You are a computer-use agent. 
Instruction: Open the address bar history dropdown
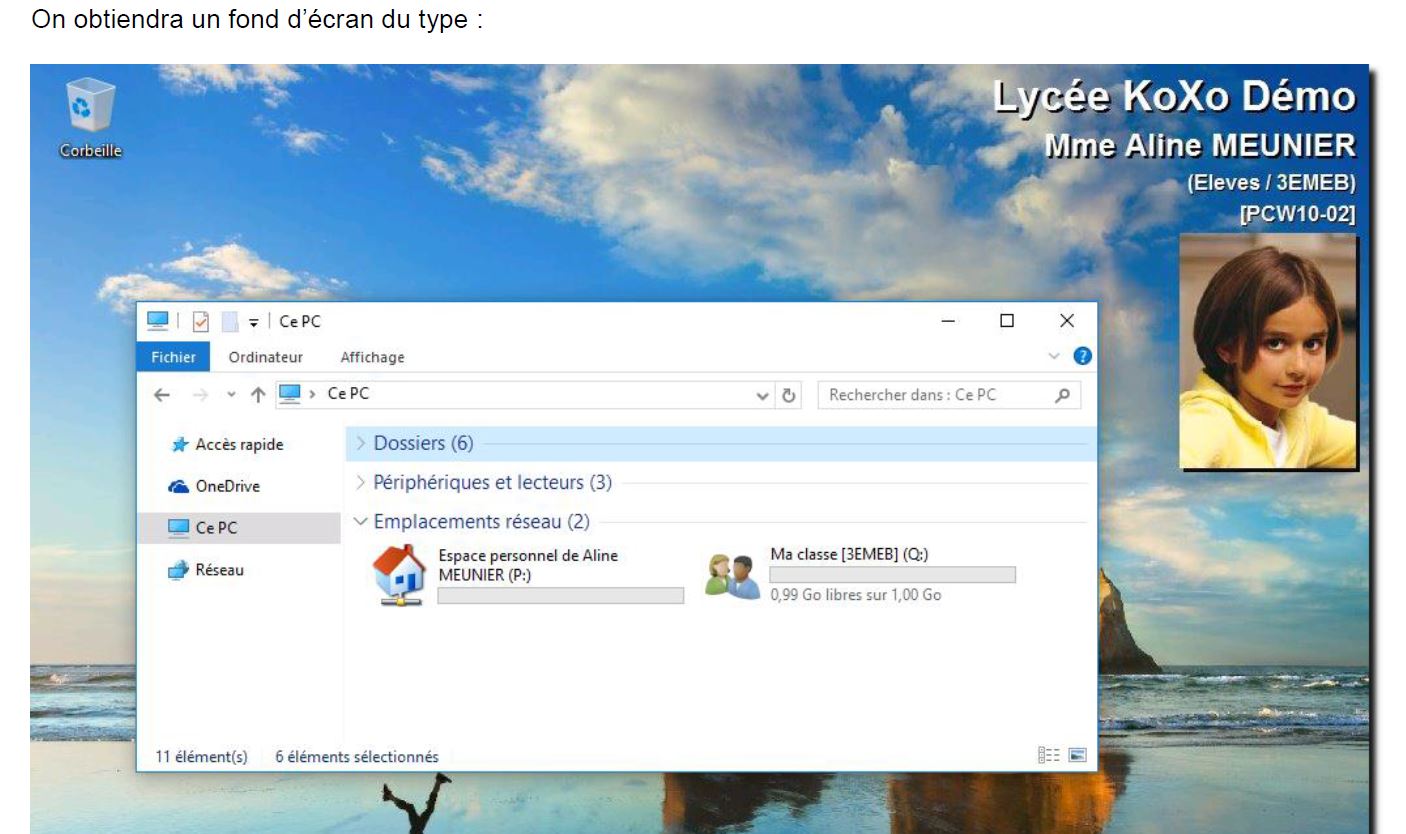pos(763,395)
